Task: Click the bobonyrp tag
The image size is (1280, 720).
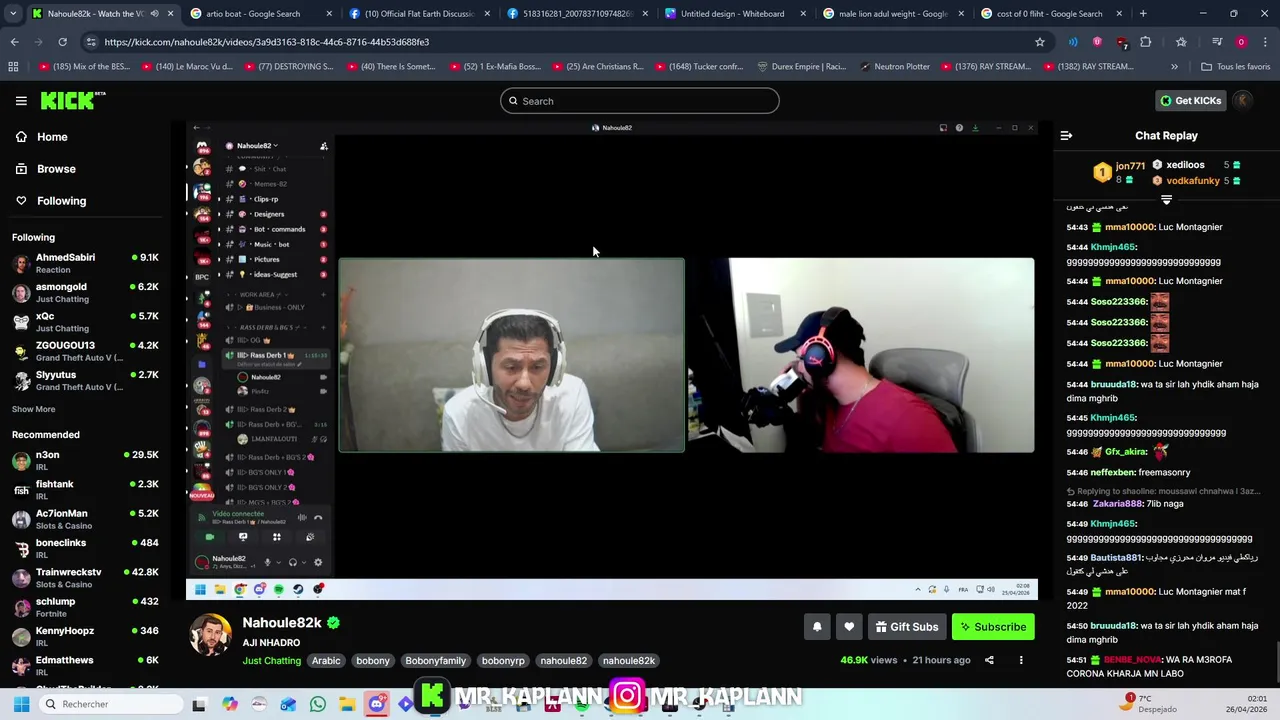Action: [x=503, y=661]
